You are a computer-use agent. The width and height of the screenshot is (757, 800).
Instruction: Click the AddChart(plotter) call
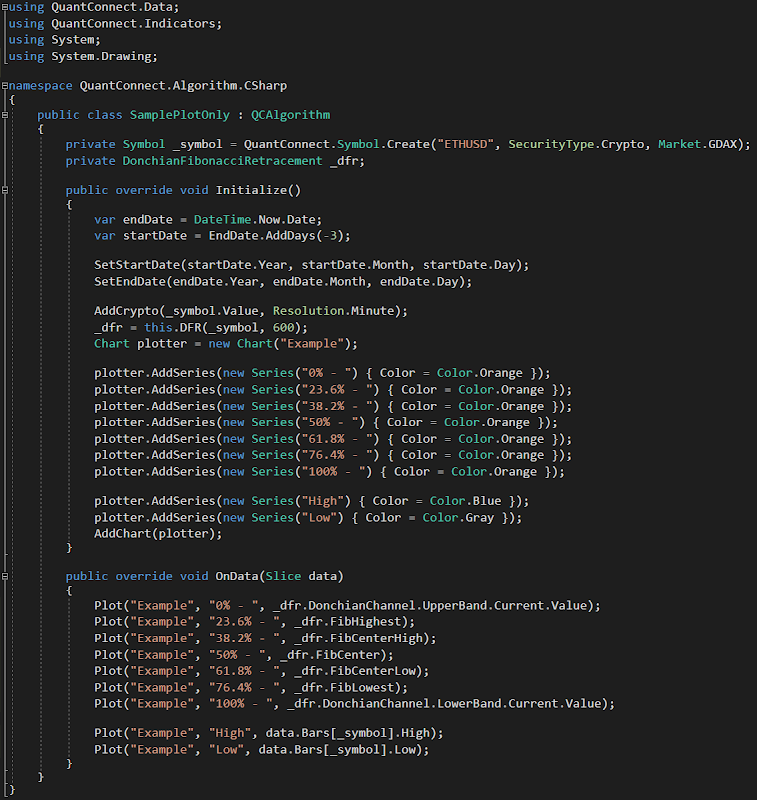pyautogui.click(x=158, y=534)
